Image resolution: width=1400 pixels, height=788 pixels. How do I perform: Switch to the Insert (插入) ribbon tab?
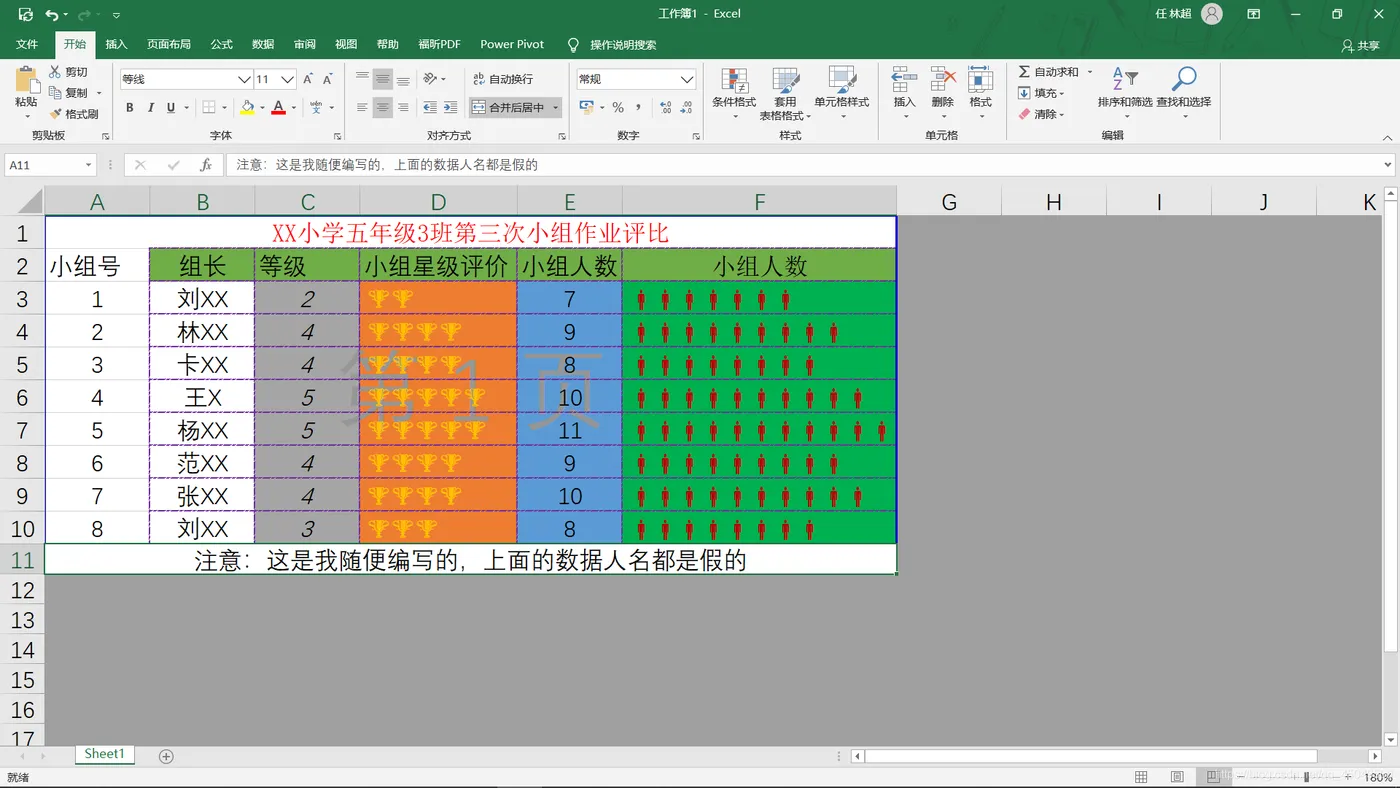click(x=116, y=44)
